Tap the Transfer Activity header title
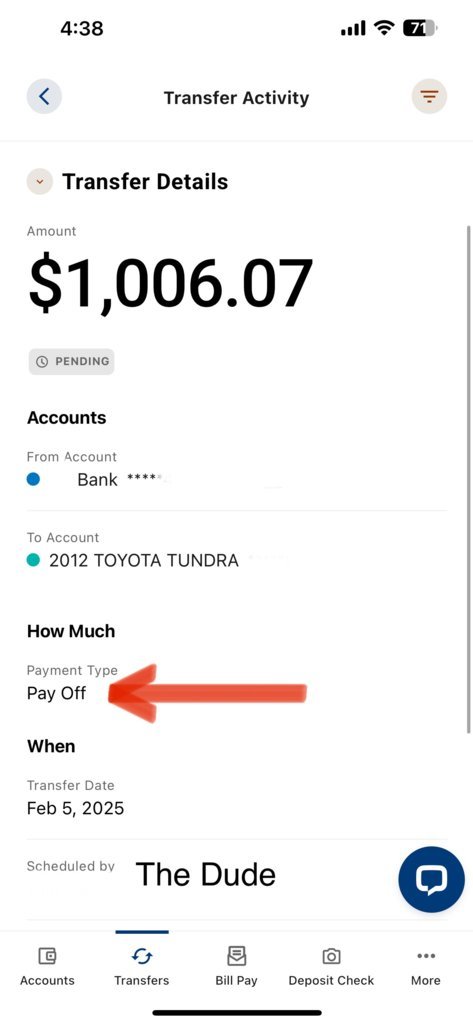The width and height of the screenshot is (473, 1023). pyautogui.click(x=236, y=98)
